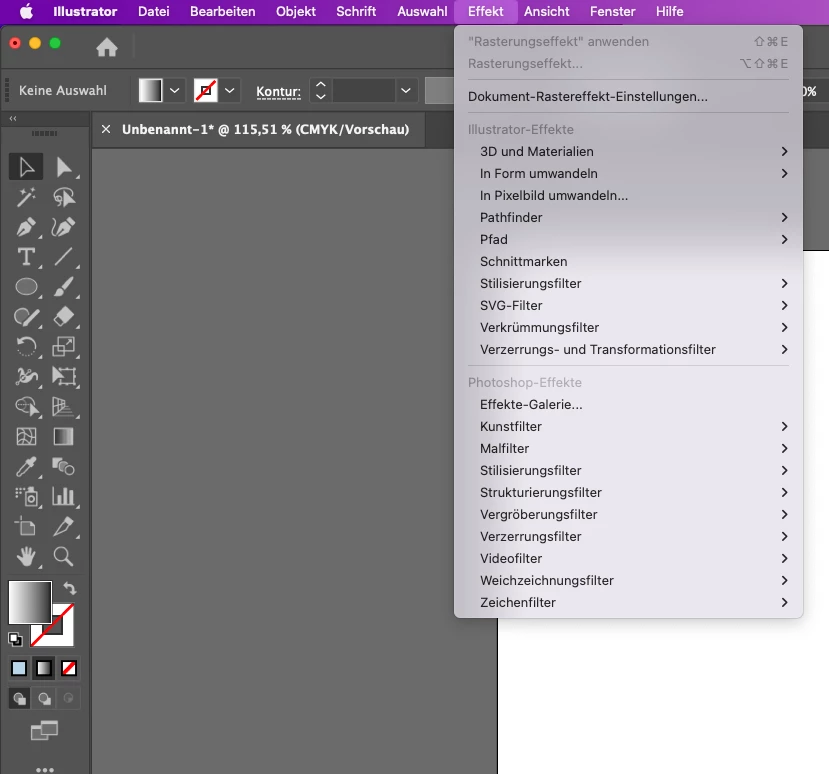Swap fill and stroke colors
Screen dimensions: 829x774
pos(70,588)
